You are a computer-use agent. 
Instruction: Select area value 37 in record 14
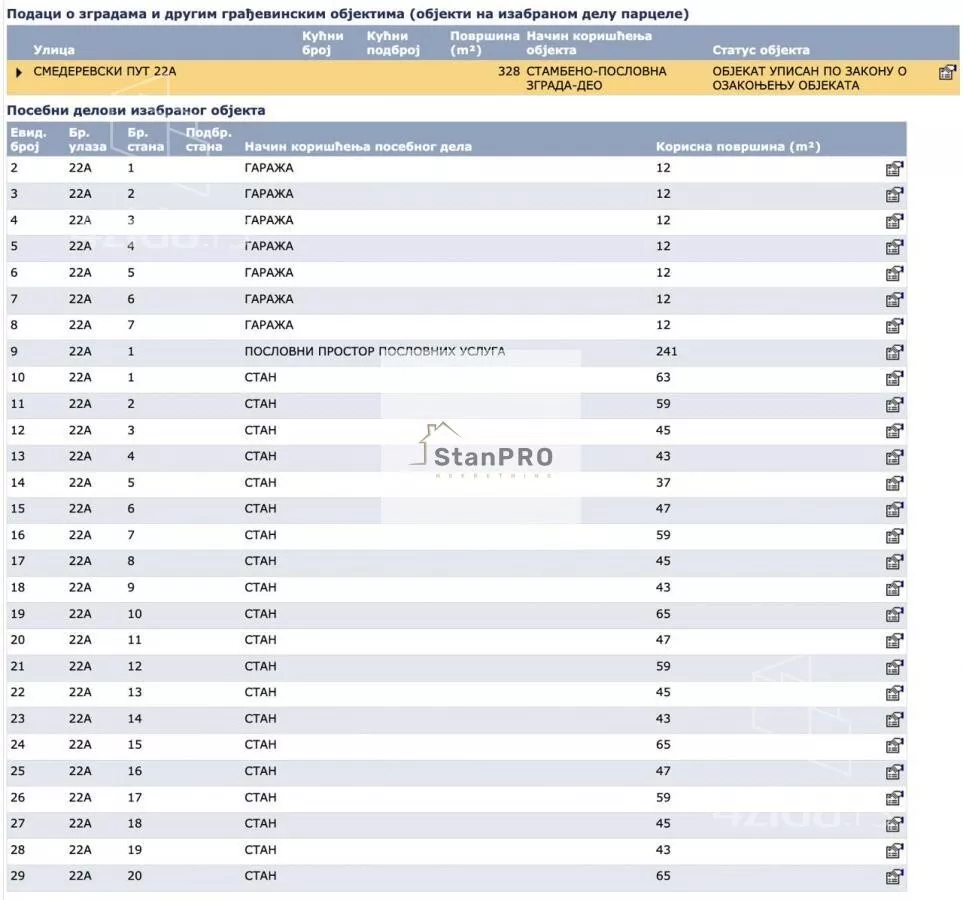663,482
